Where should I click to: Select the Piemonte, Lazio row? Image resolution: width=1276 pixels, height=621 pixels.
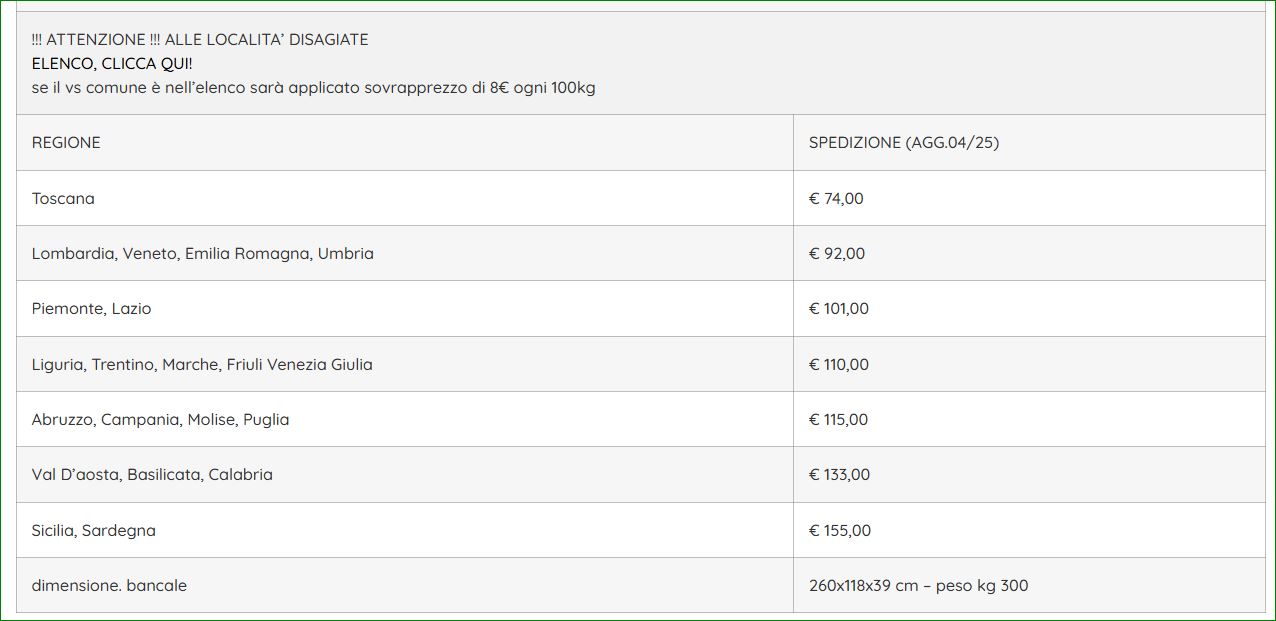[x=640, y=309]
